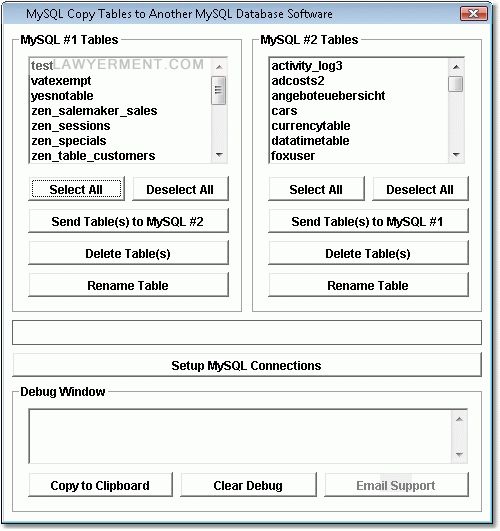Viewport: 500px width, 531px height.
Task: Select cars table in MySQL #2 list
Action: click(x=359, y=111)
